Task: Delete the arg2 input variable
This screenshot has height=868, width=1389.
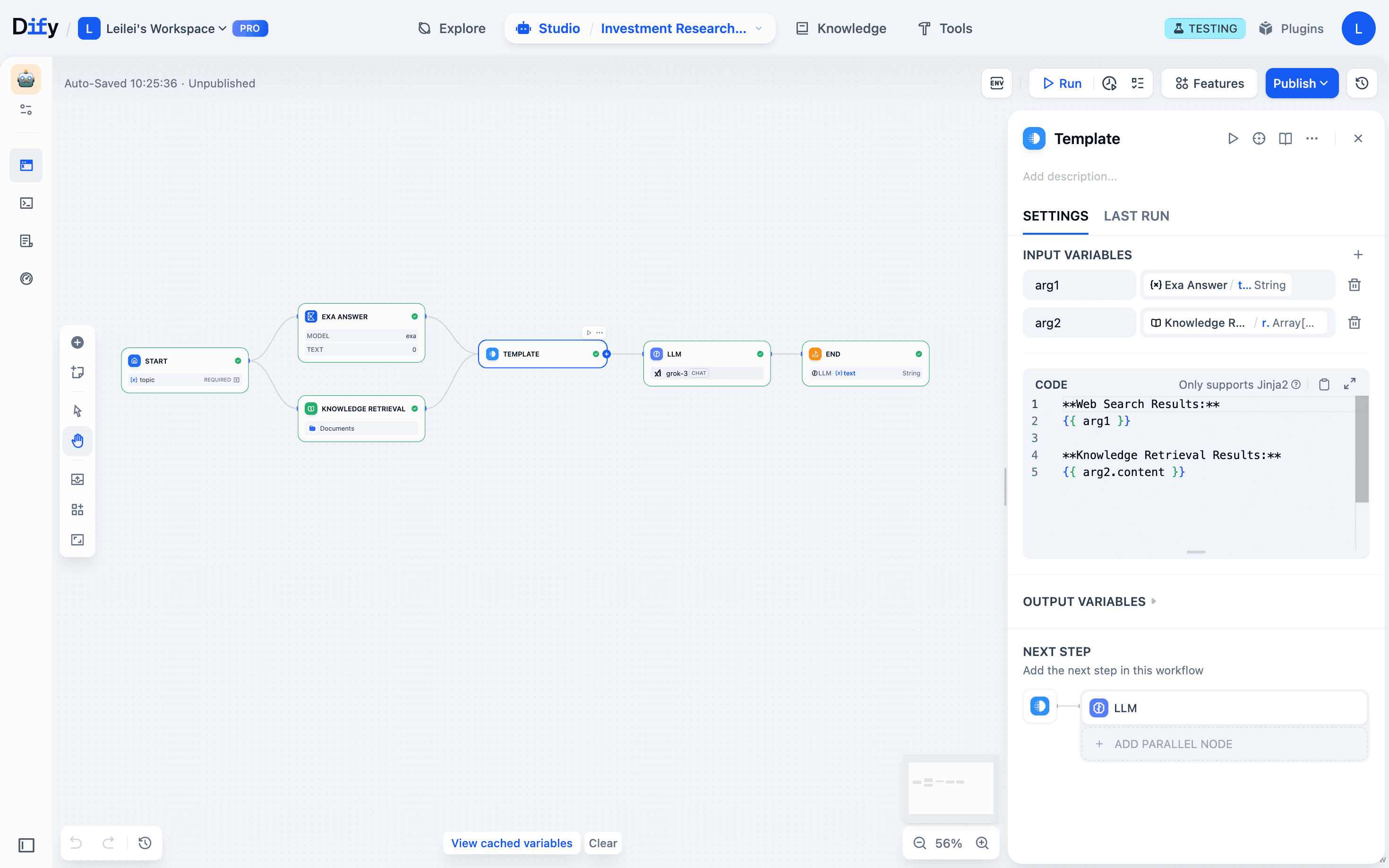Action: 1355,323
